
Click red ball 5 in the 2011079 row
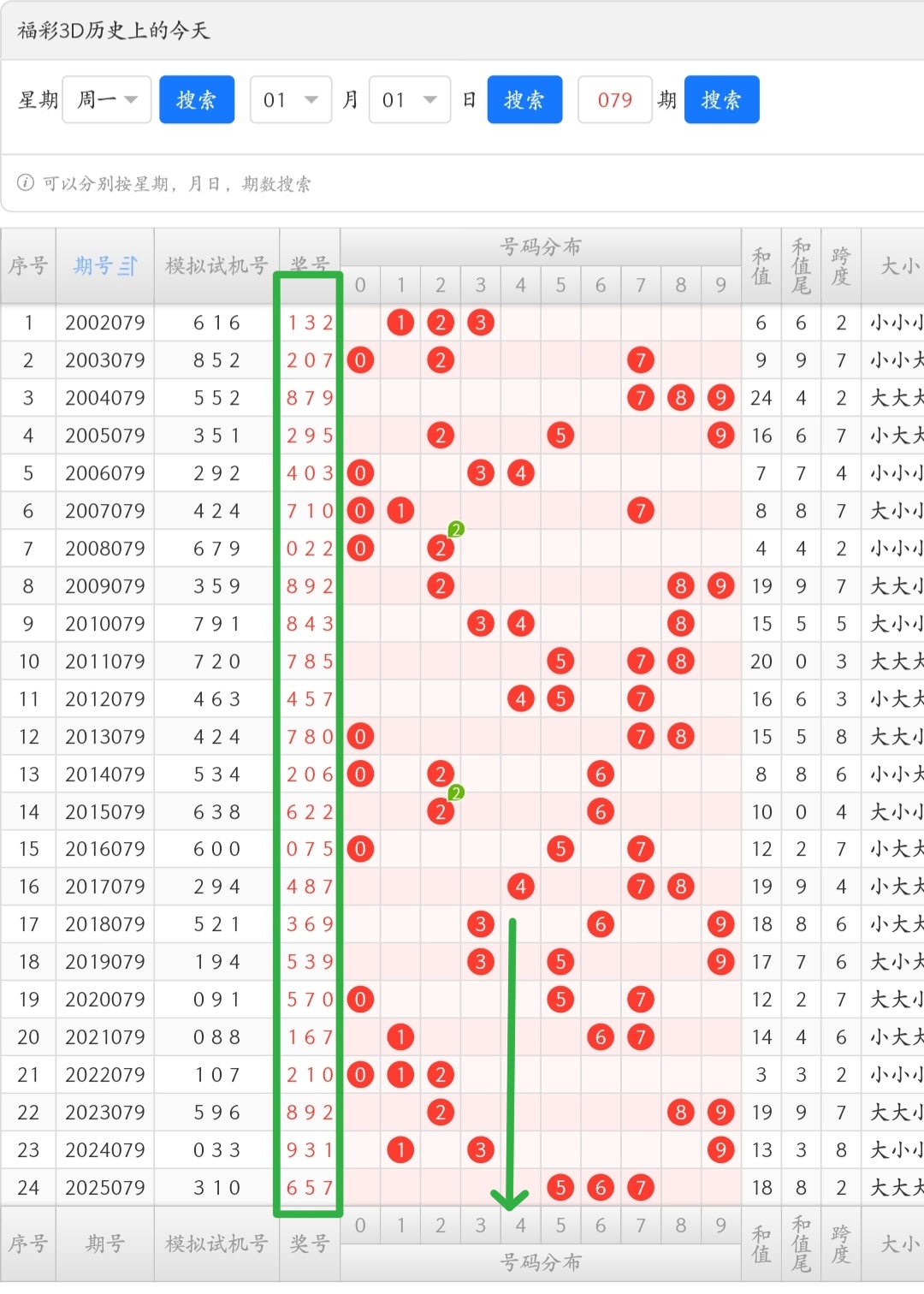tap(560, 662)
